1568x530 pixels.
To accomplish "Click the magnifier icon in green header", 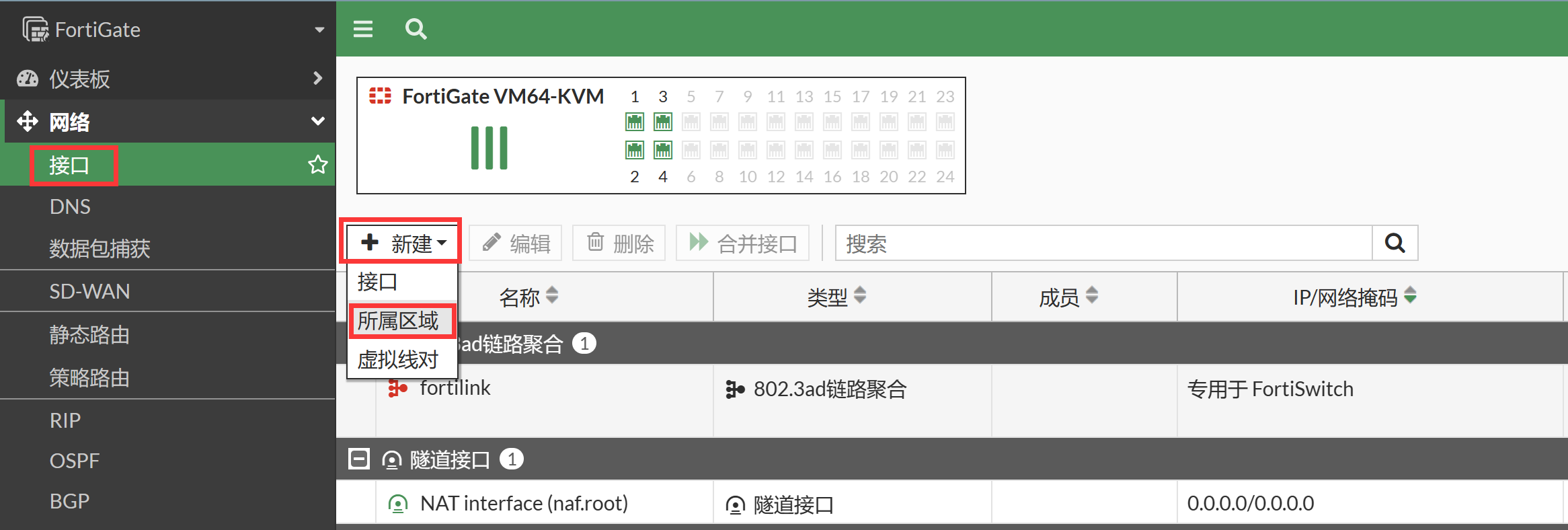I will [x=416, y=29].
